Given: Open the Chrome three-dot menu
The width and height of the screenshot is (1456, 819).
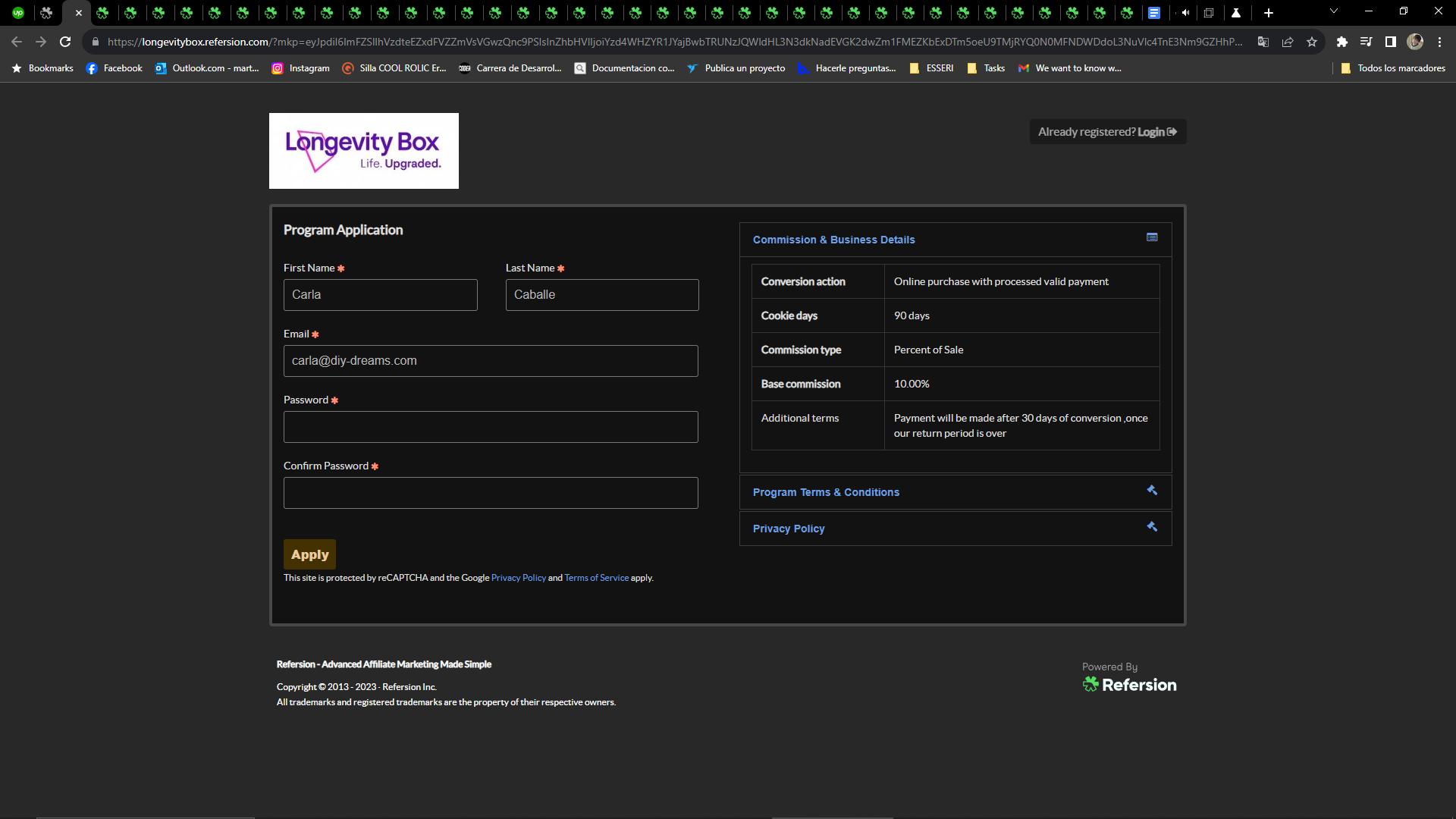Looking at the screenshot, I should 1439,42.
